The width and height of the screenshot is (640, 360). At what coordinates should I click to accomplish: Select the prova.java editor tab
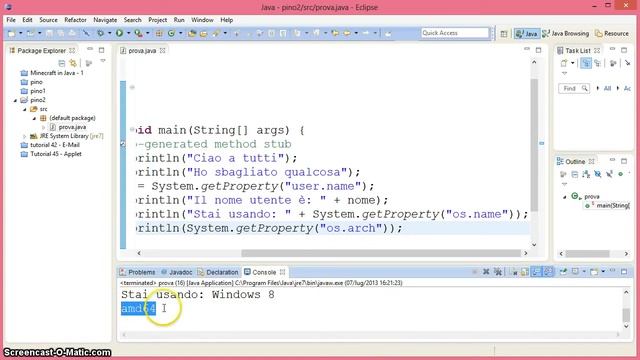point(142,51)
